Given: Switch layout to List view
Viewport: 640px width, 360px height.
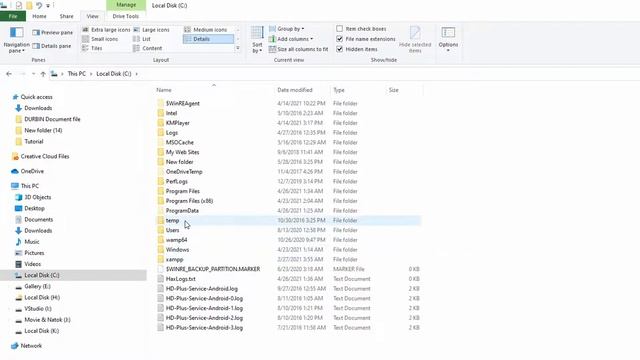Looking at the screenshot, I should [x=142, y=39].
